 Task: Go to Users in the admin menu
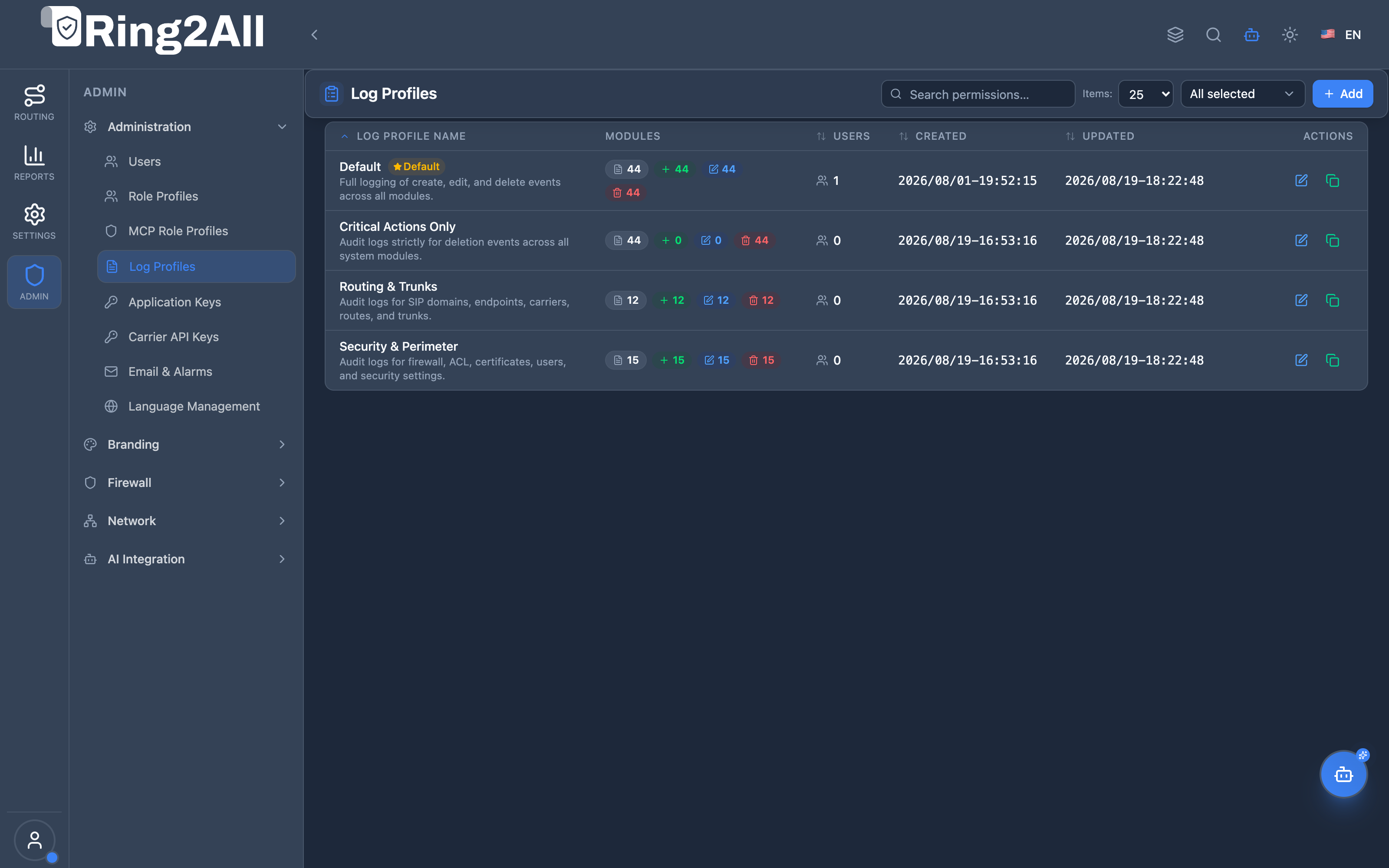196,162
